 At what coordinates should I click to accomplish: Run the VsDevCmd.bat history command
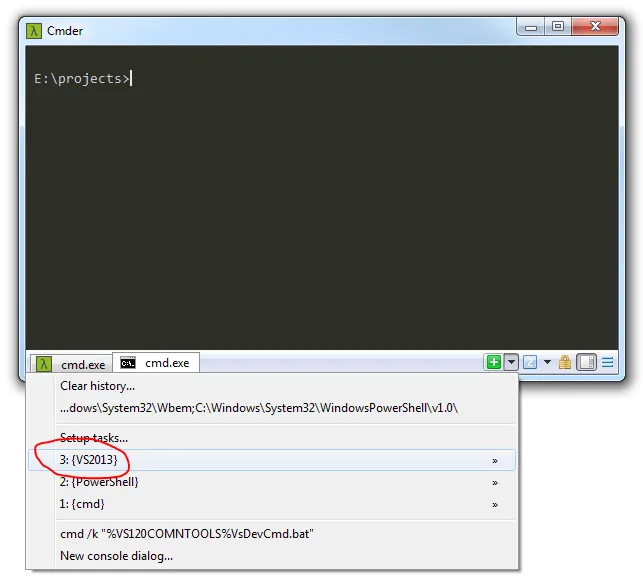coord(186,534)
